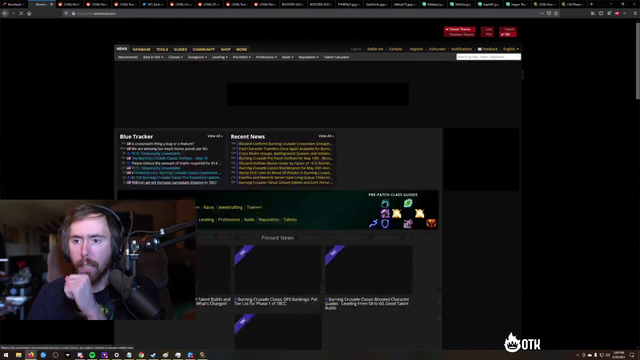Expand the Classes dropdown
Viewport: 640px width, 360px height.
tap(176, 57)
